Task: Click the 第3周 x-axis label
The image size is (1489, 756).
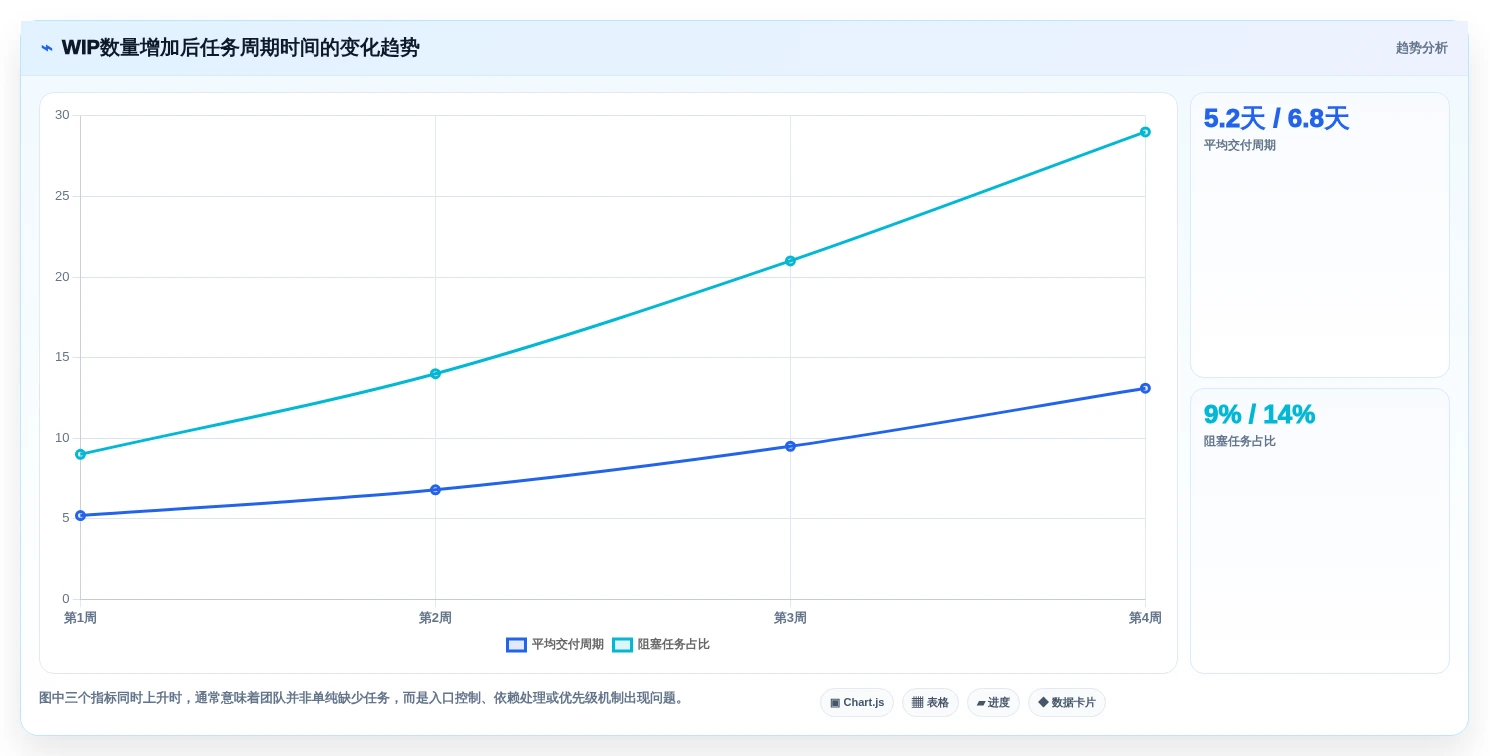Action: [790, 618]
